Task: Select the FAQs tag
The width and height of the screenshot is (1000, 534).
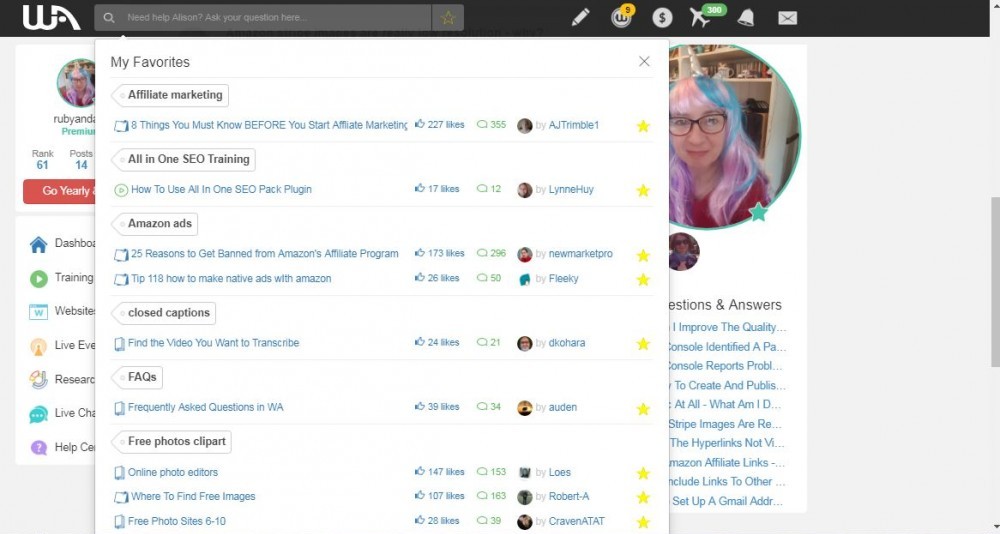Action: 137,377
